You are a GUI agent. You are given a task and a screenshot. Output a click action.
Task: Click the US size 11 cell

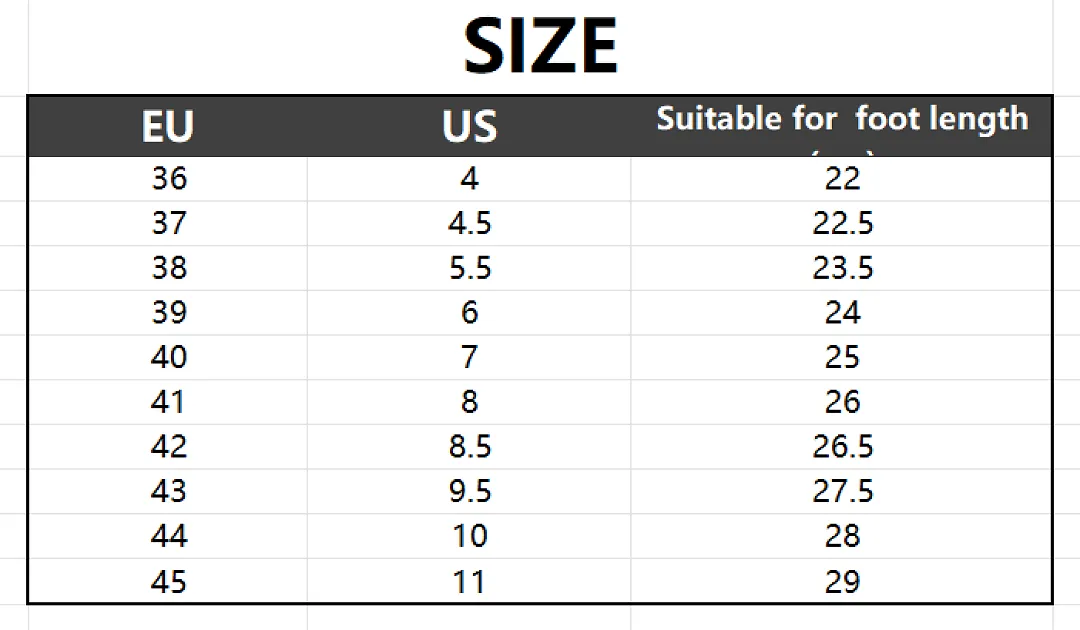pyautogui.click(x=469, y=582)
